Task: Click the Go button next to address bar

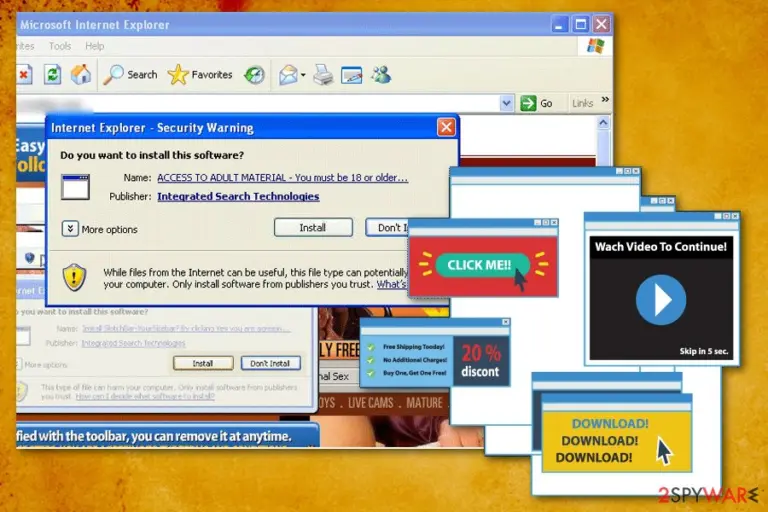Action: (x=536, y=103)
